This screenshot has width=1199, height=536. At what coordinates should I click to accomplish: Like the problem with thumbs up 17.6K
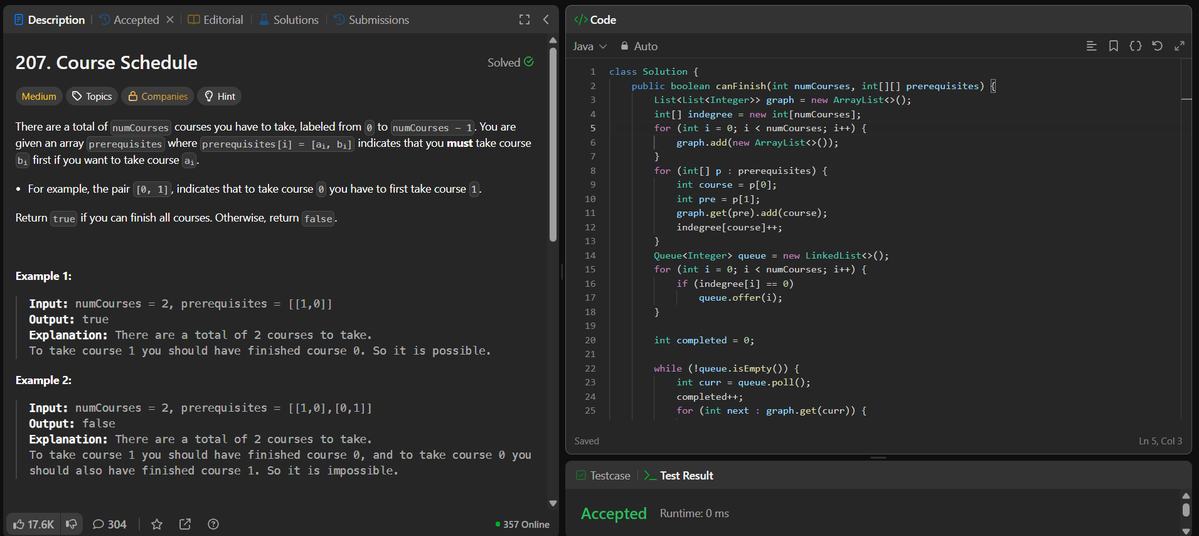34,525
